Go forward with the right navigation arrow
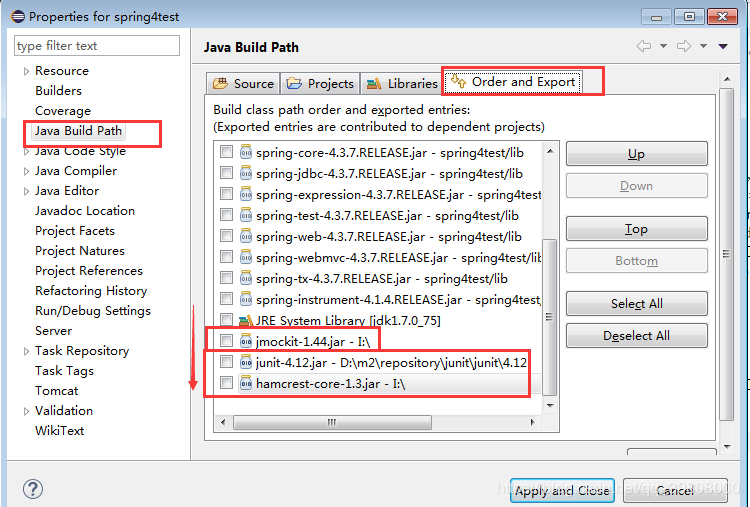This screenshot has height=507, width=750. point(684,46)
